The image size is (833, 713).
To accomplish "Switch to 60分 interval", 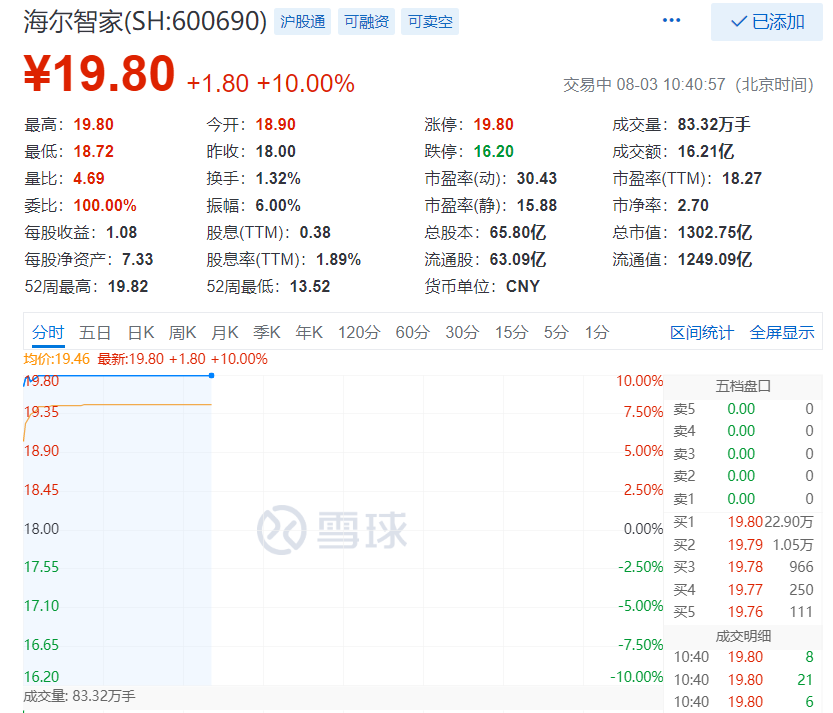I will click(x=412, y=333).
